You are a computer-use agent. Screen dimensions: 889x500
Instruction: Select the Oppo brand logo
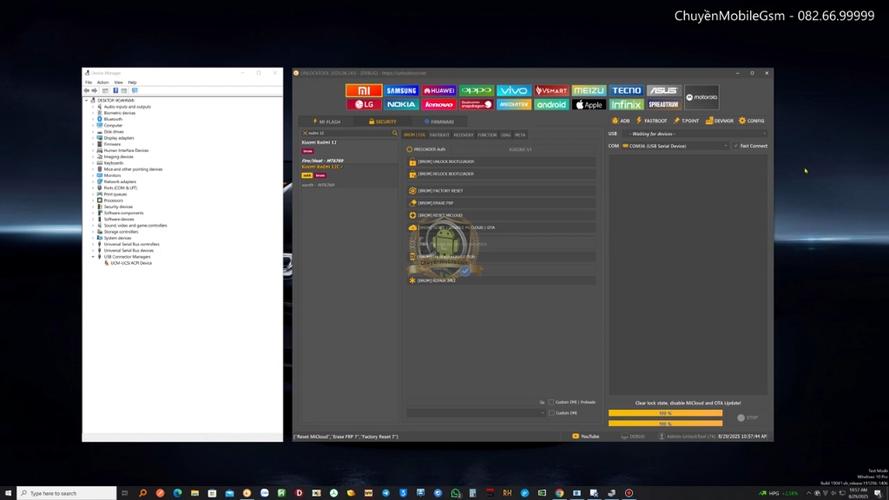coord(476,91)
